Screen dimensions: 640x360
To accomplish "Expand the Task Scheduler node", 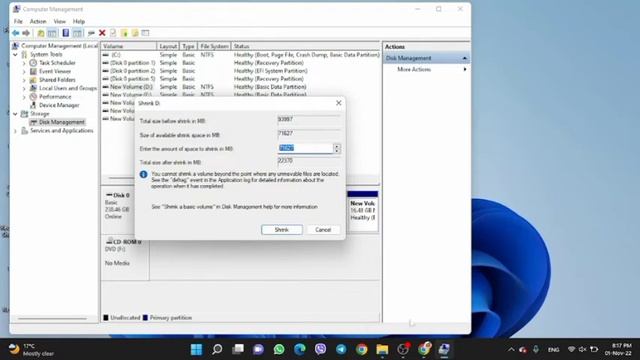I will (24, 63).
